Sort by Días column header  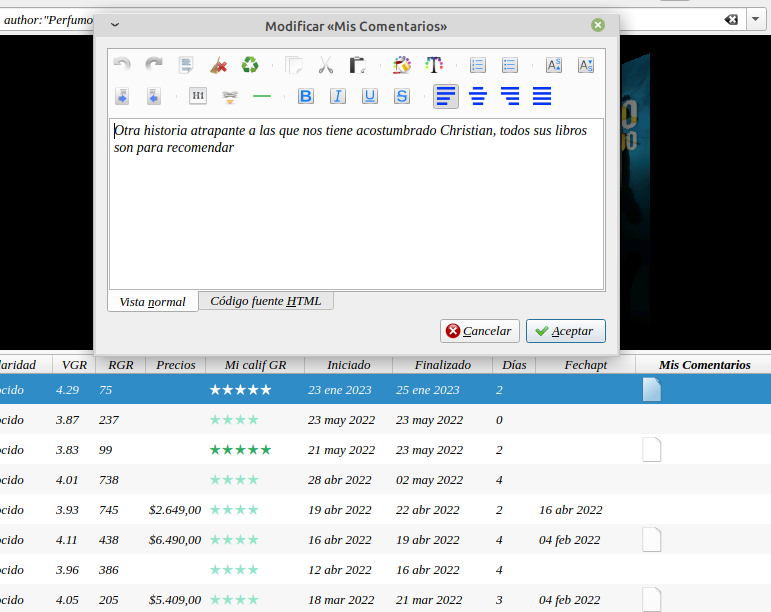514,365
